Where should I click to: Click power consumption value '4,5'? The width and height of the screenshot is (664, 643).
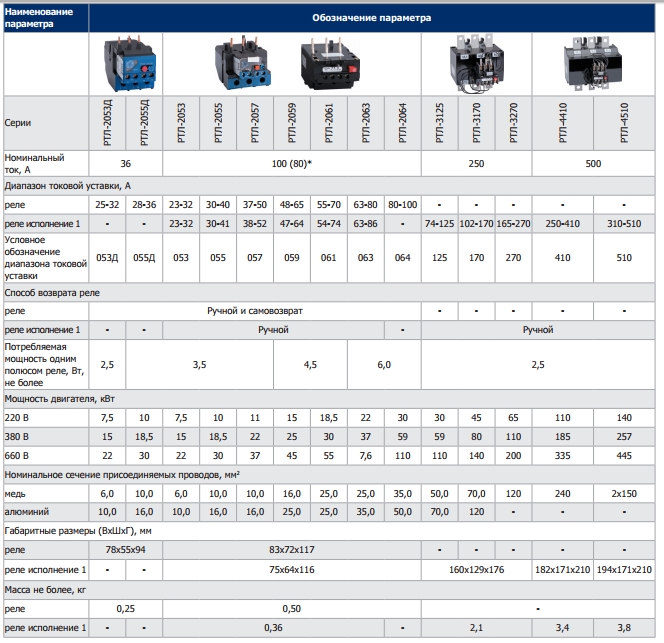tap(310, 365)
